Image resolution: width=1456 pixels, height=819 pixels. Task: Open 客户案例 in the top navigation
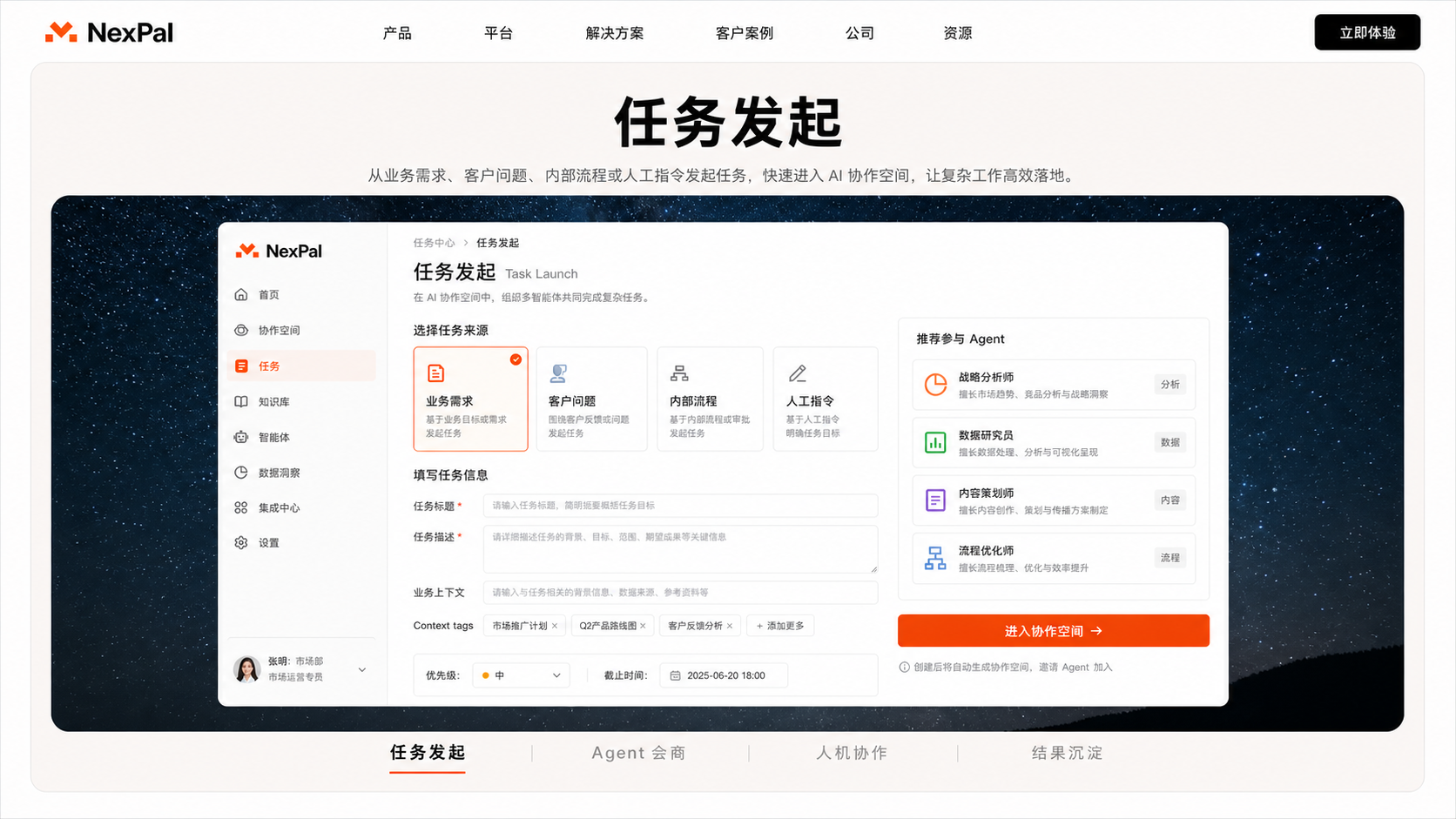pyautogui.click(x=745, y=33)
